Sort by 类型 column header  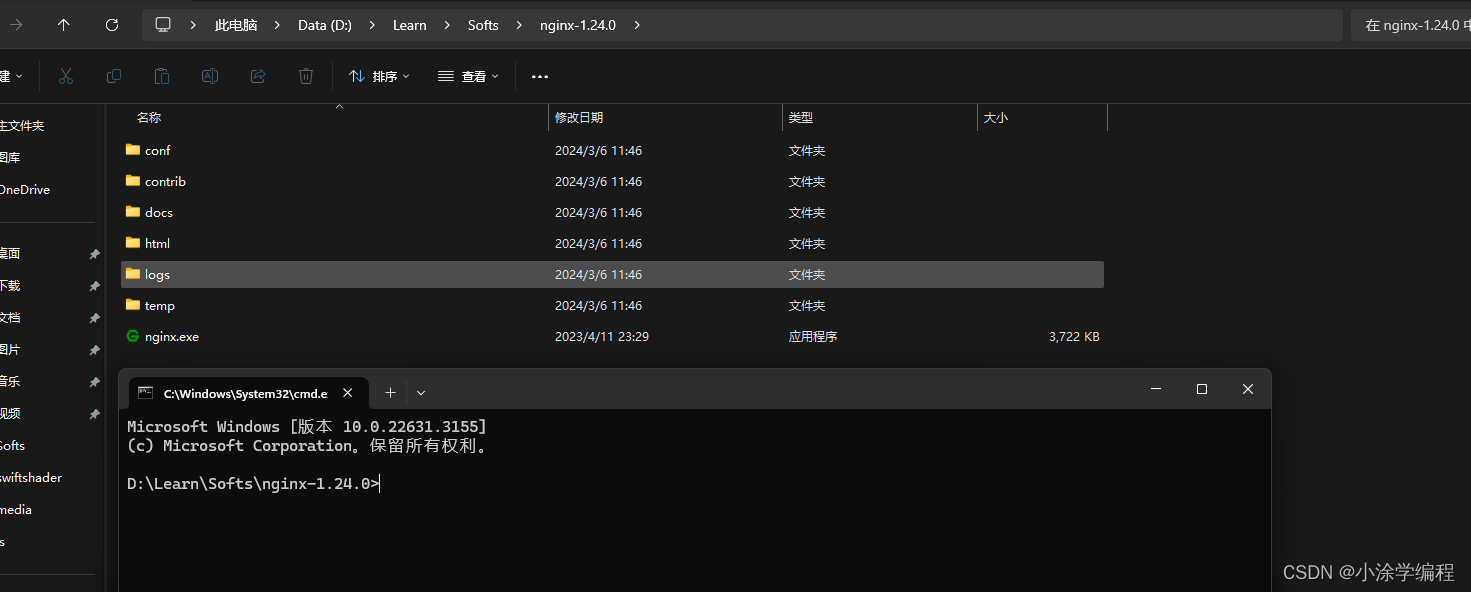[x=801, y=117]
